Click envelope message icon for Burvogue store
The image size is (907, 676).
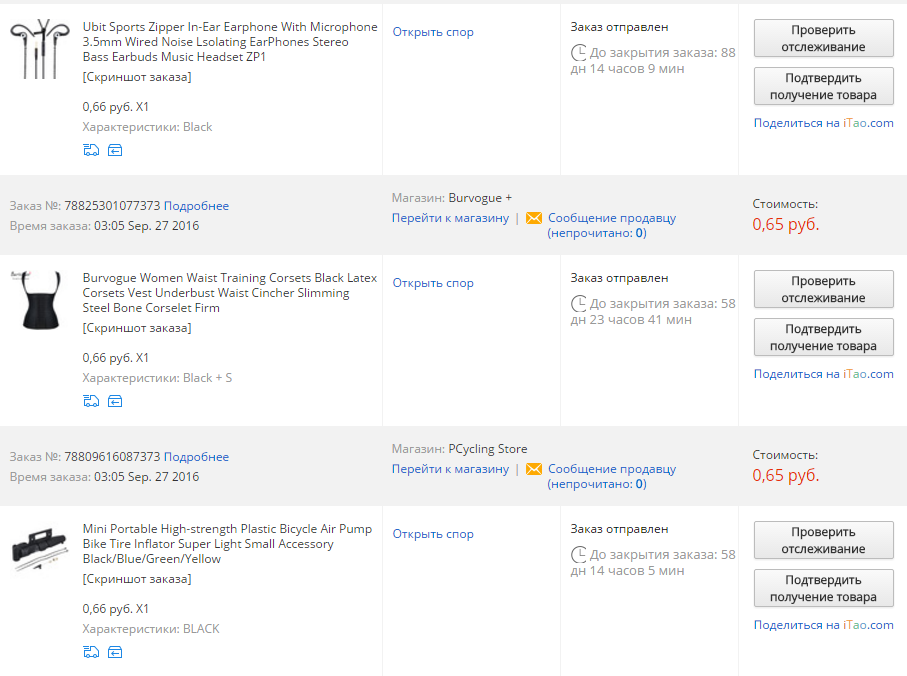pos(534,218)
